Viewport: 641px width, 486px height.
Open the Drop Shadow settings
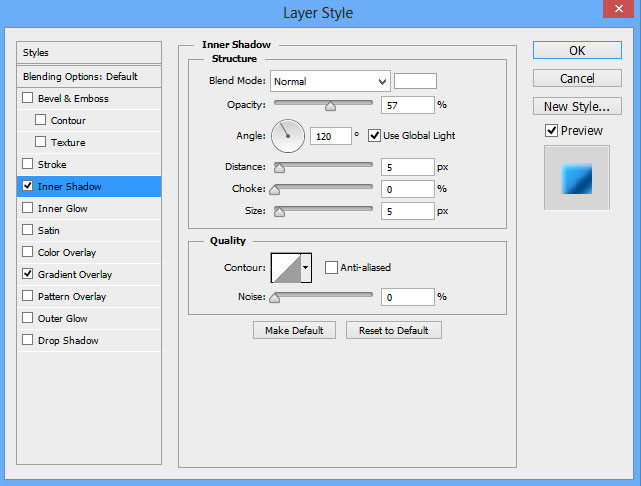[x=68, y=340]
